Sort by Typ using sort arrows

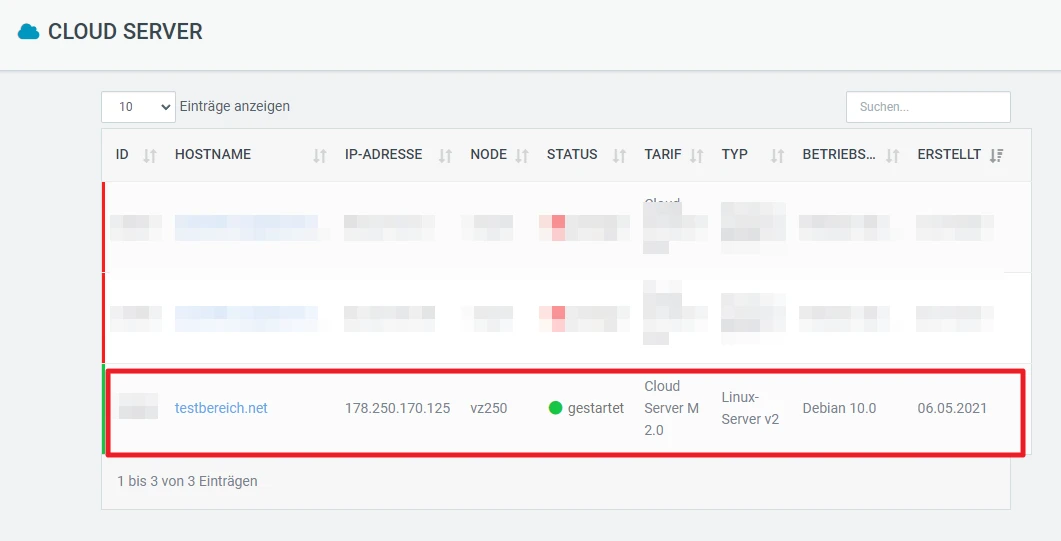point(777,155)
